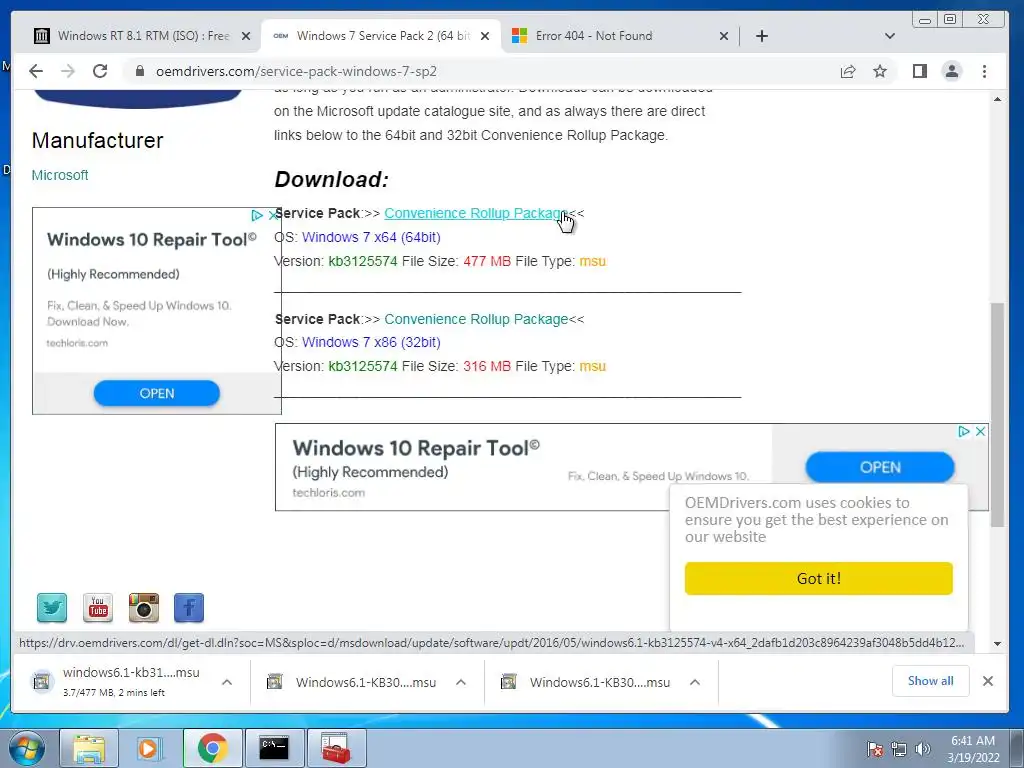Bookmark this page with star icon
Viewport: 1024px width, 768px height.
tap(880, 71)
